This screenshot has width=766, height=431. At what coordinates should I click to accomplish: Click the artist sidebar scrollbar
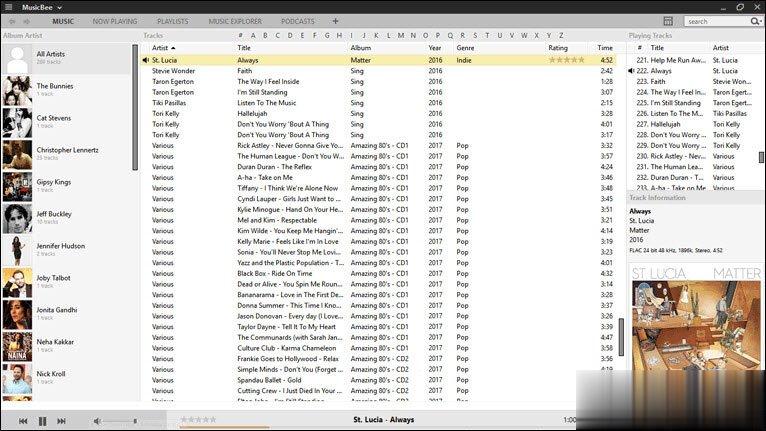click(x=135, y=108)
